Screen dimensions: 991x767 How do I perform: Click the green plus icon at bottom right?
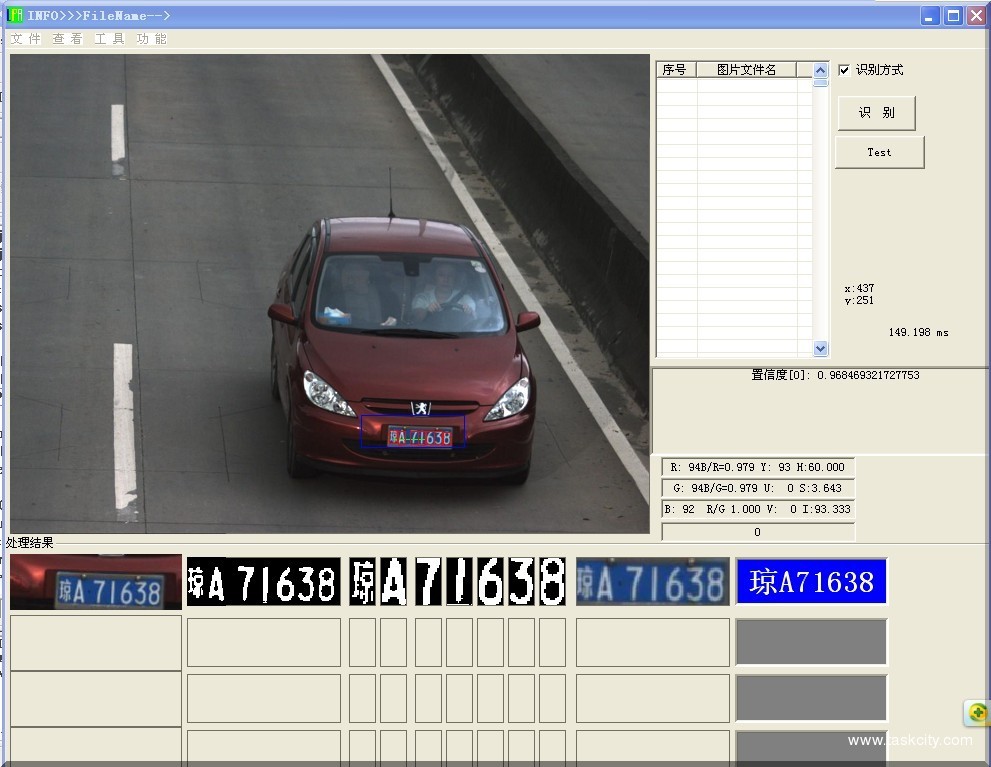(977, 712)
